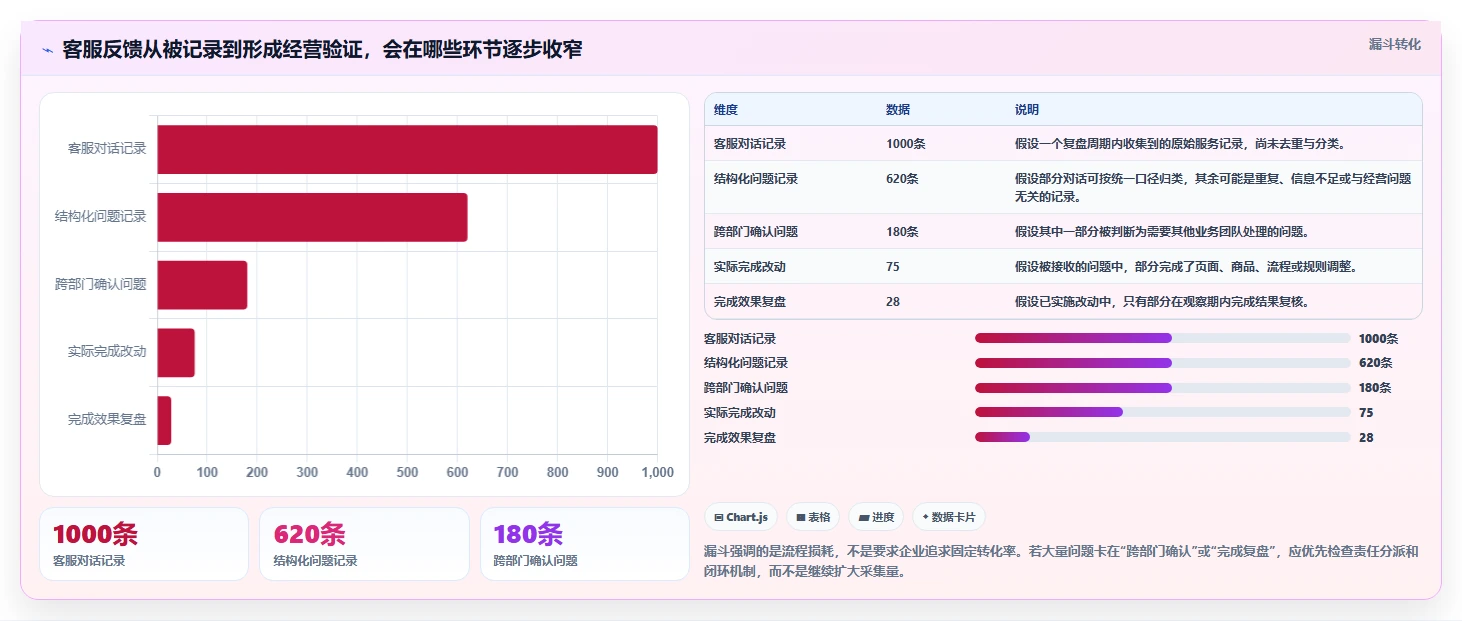Click the 结构化问题记录 chart bar
Image resolution: width=1462 pixels, height=621 pixels.
[312, 217]
